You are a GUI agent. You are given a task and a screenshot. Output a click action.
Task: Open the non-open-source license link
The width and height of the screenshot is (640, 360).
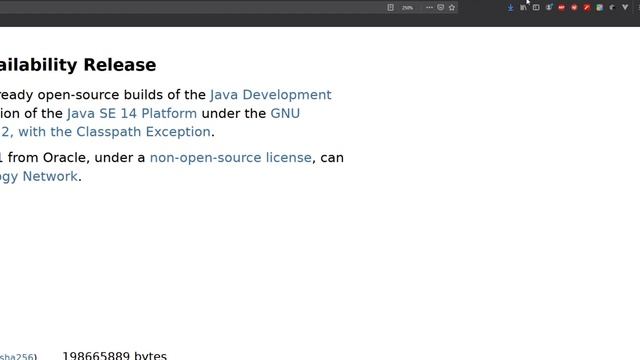pos(231,158)
